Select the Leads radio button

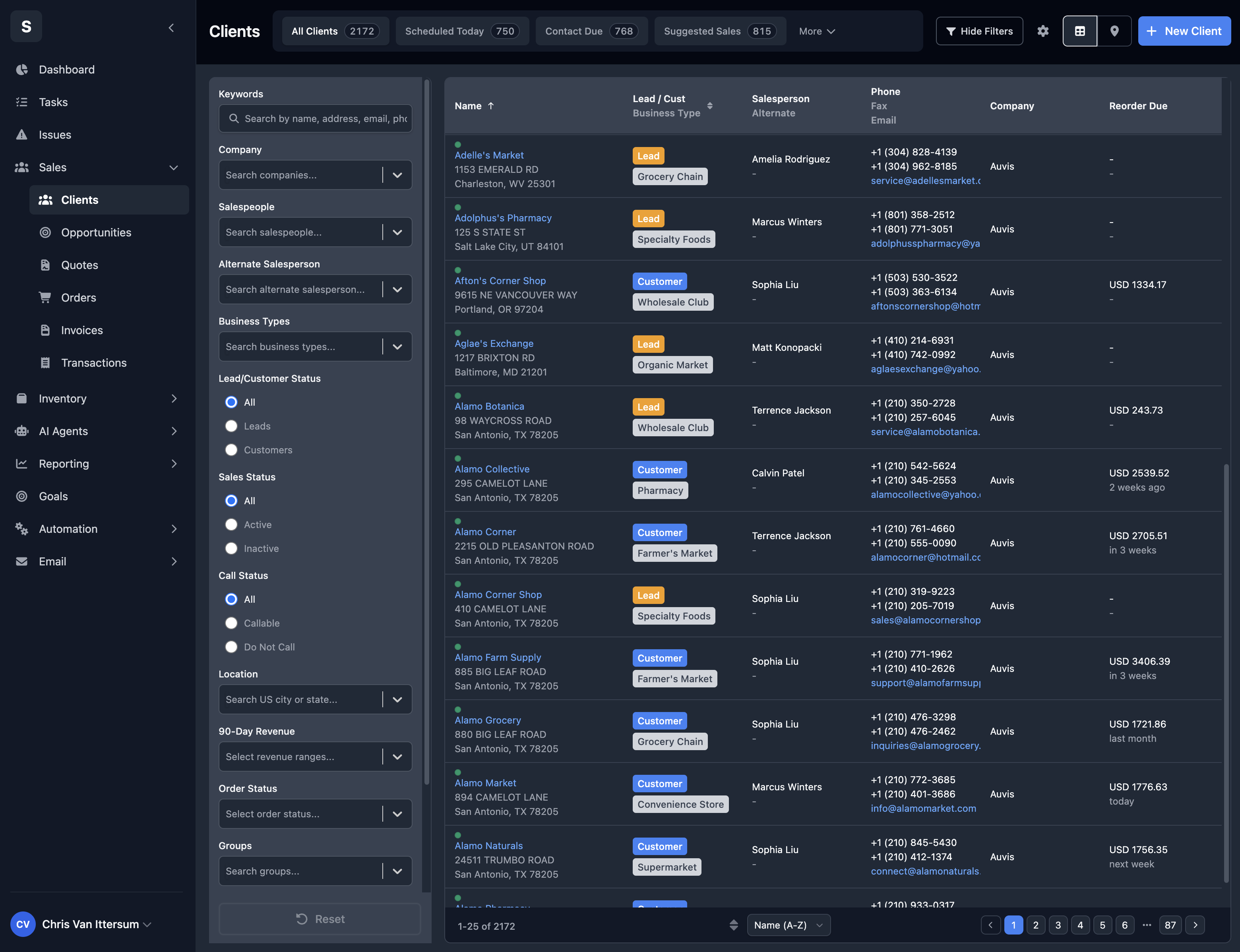(231, 426)
